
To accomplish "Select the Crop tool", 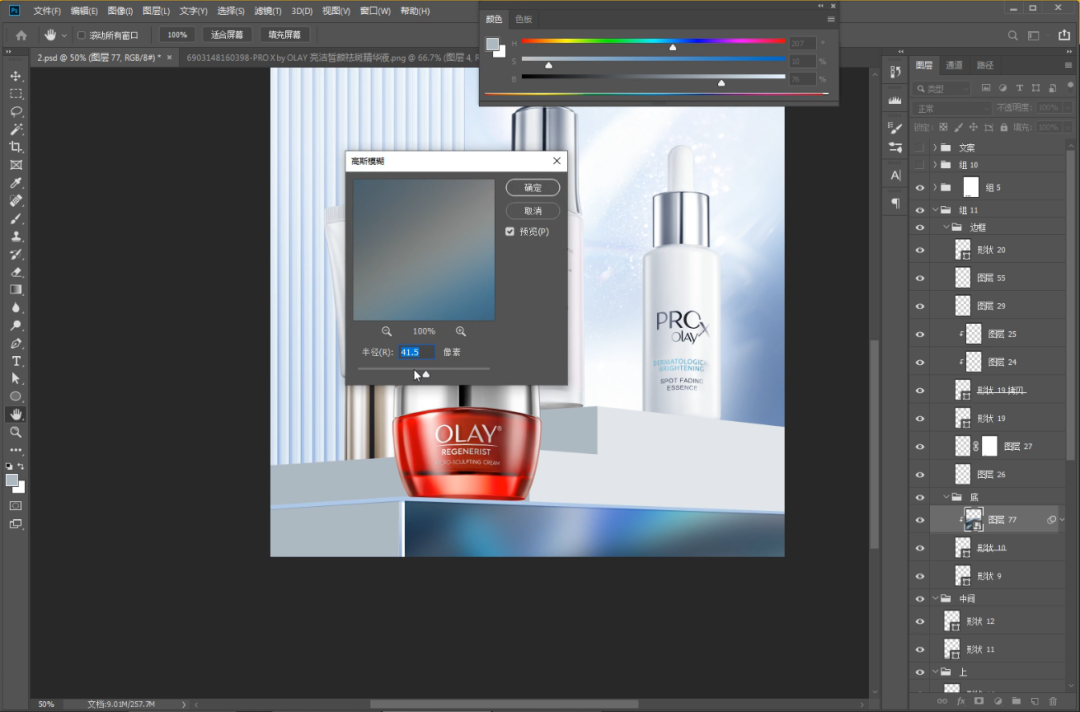I will (x=16, y=147).
